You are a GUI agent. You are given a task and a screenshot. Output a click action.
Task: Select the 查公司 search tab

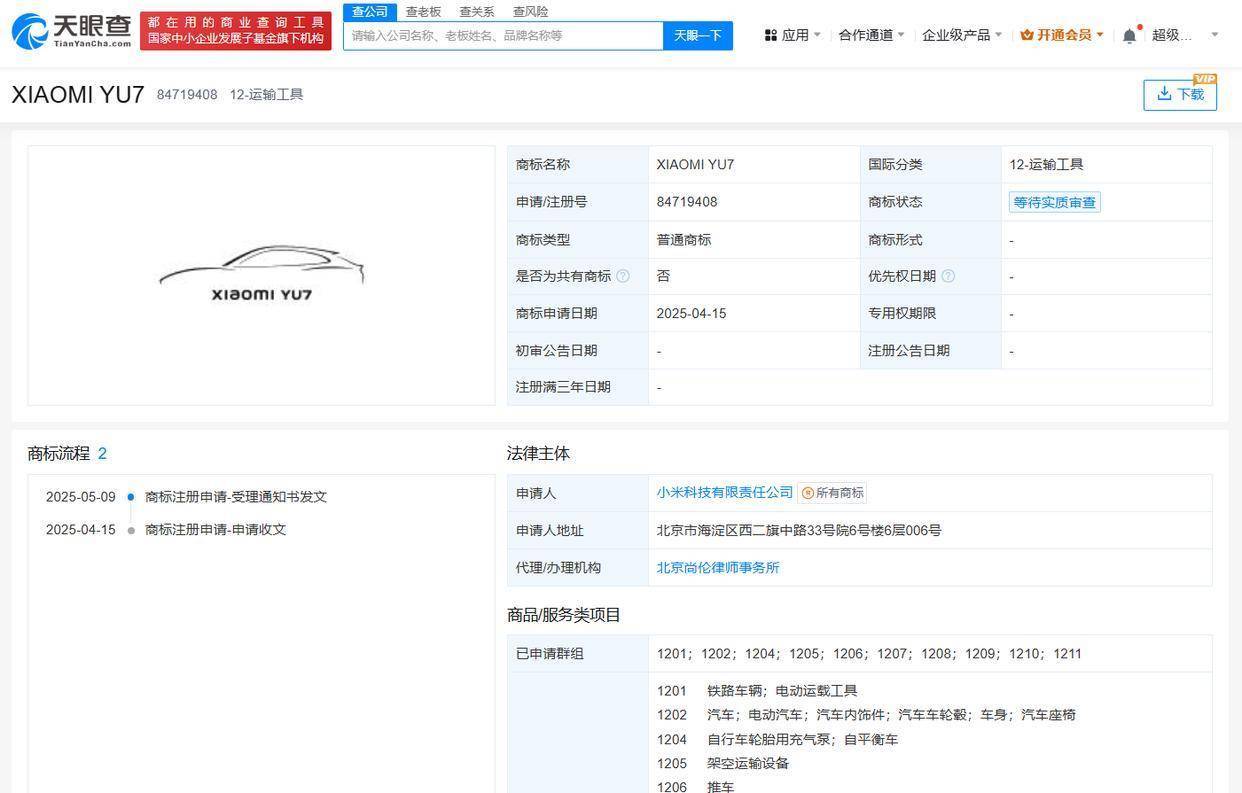pos(370,12)
